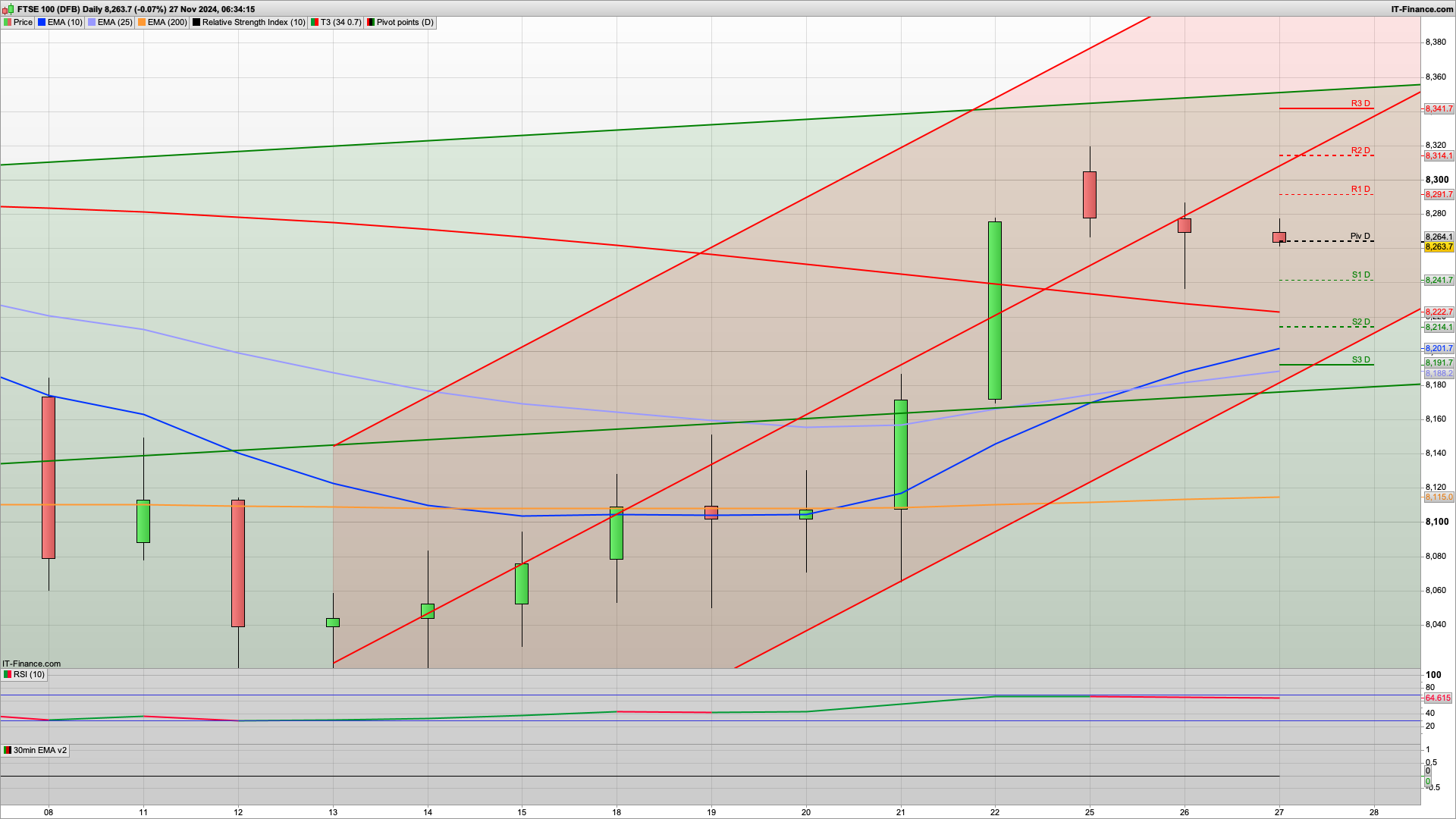Click the R1 D pivot label
The height and width of the screenshot is (819, 1456).
click(1360, 189)
